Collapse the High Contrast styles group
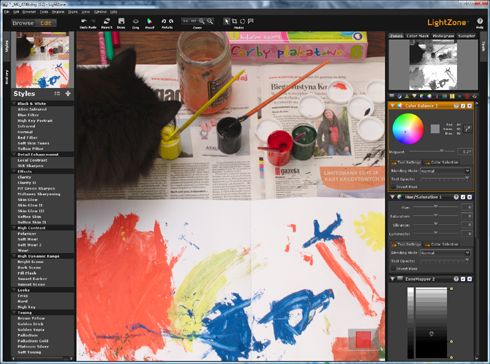 [x=14, y=228]
